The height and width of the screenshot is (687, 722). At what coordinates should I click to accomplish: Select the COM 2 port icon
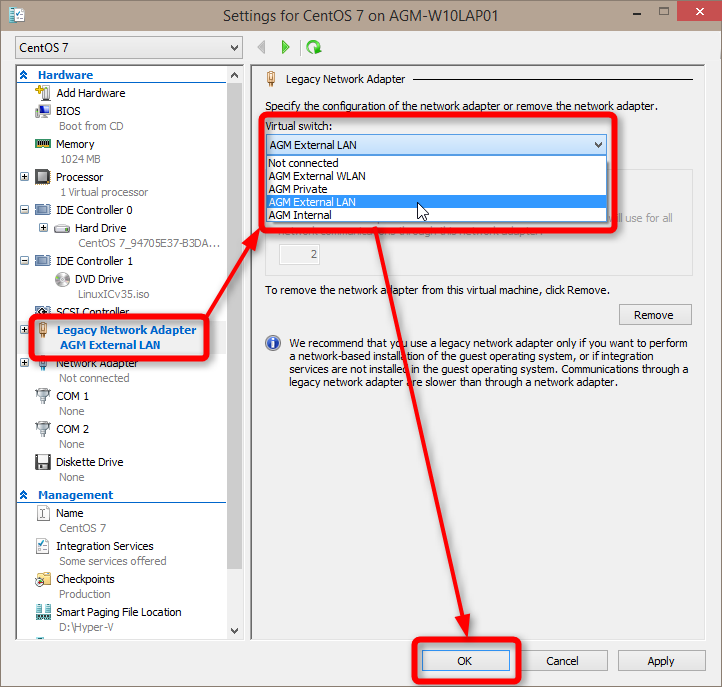(x=43, y=429)
